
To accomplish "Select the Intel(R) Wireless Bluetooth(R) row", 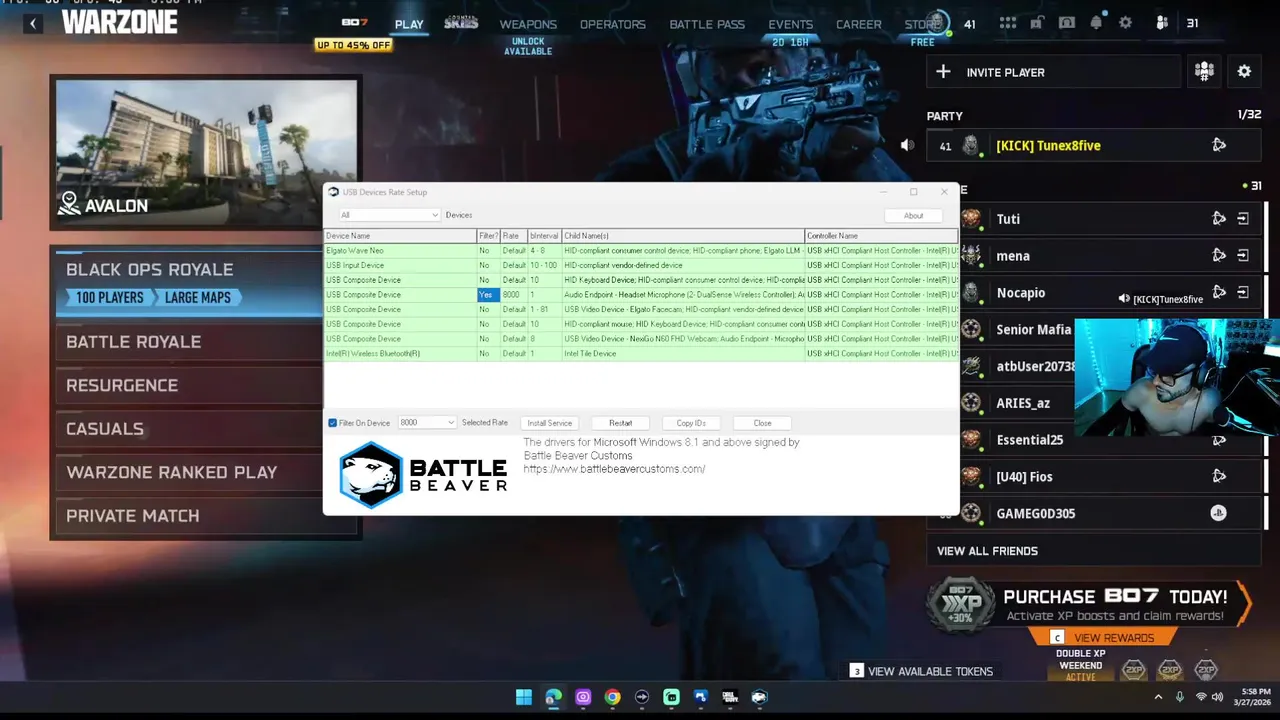I will tap(641, 353).
